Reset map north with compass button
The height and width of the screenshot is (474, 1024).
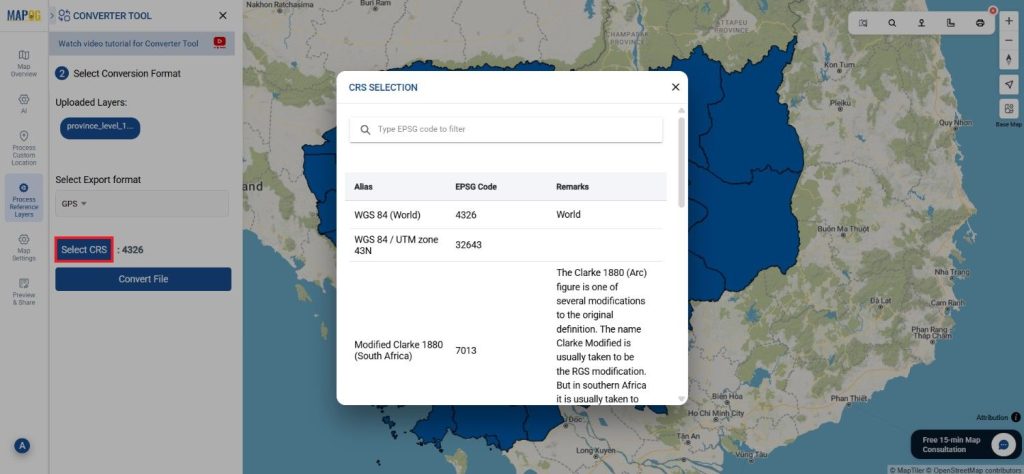coord(1009,59)
